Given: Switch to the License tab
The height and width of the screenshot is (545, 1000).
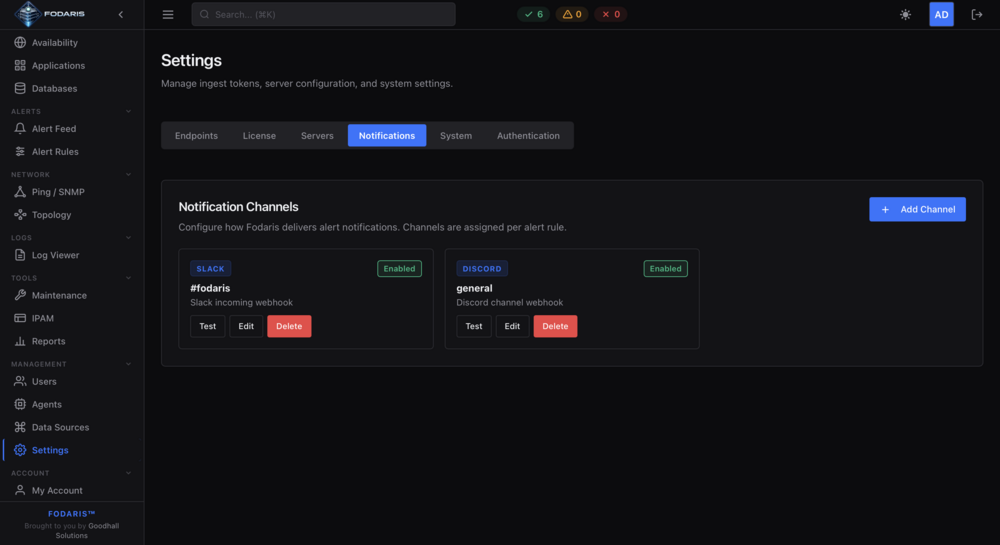Looking at the screenshot, I should coord(259,136).
